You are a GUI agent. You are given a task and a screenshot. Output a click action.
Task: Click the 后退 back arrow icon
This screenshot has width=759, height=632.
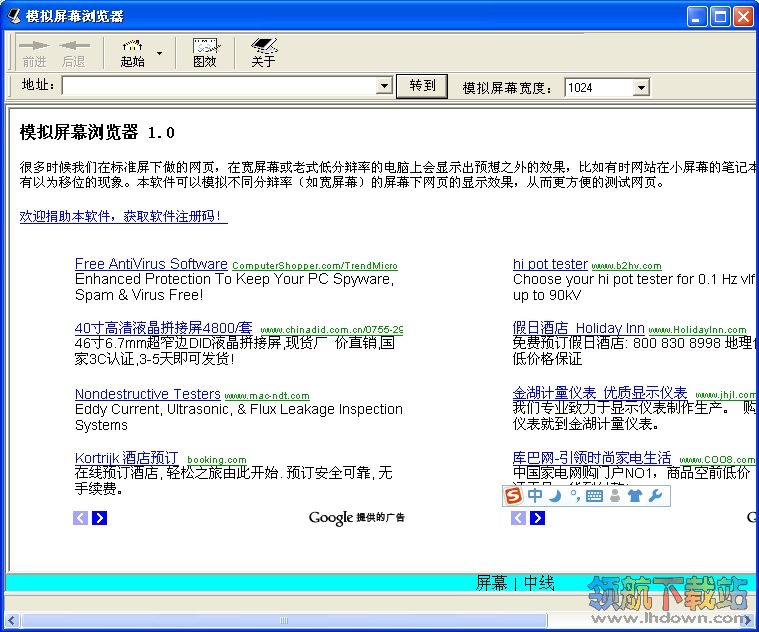coord(74,46)
